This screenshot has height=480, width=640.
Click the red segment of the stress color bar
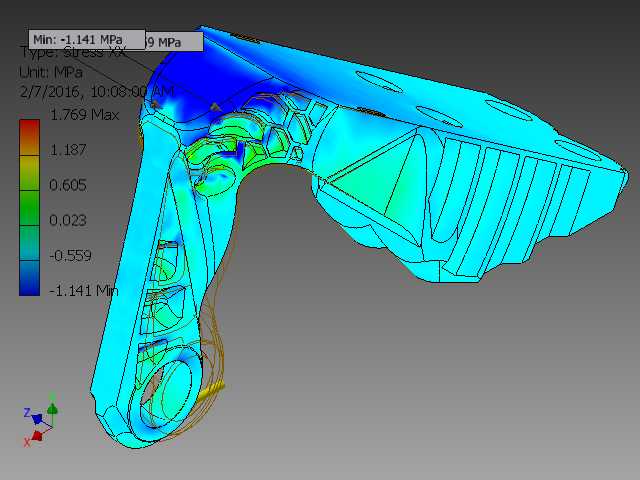pyautogui.click(x=29, y=137)
